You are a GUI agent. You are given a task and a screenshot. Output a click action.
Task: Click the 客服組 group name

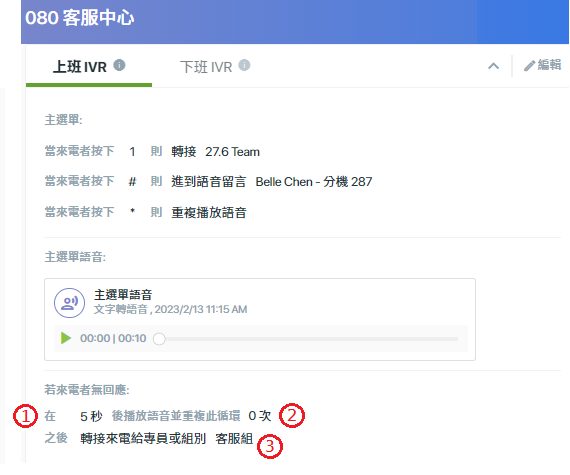point(234,439)
